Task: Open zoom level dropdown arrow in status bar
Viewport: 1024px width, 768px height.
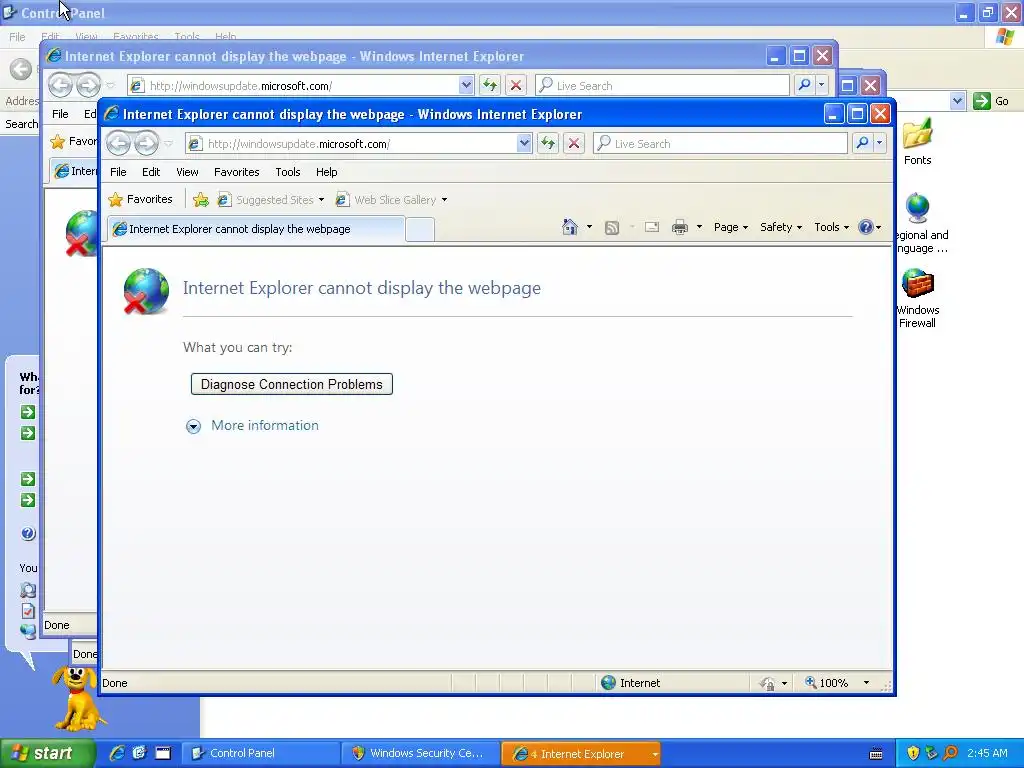Action: click(x=866, y=682)
